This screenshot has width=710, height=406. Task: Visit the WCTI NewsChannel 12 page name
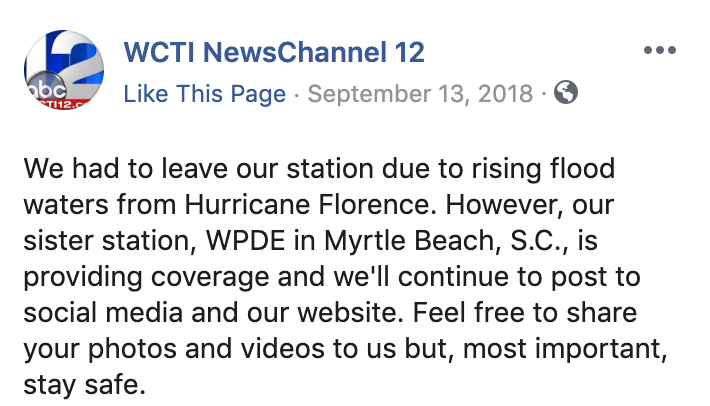tap(274, 52)
